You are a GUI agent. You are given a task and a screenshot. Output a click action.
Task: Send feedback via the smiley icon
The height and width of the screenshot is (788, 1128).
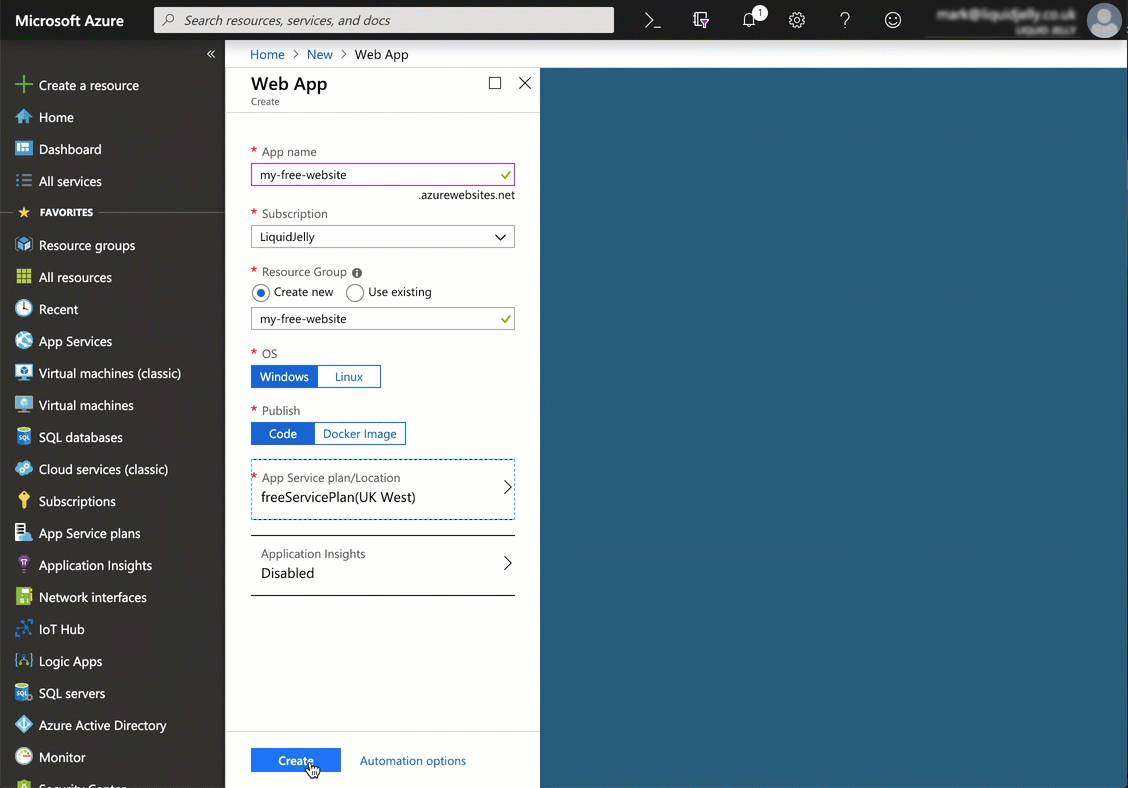click(893, 20)
